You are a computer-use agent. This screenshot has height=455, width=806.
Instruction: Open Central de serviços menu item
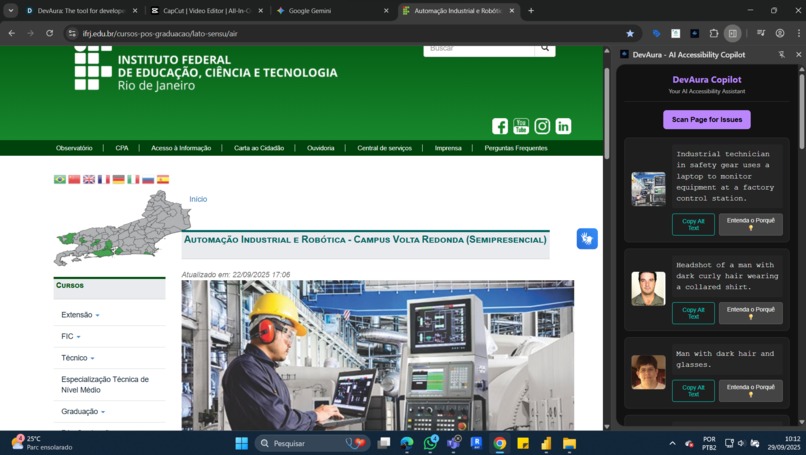[384, 148]
